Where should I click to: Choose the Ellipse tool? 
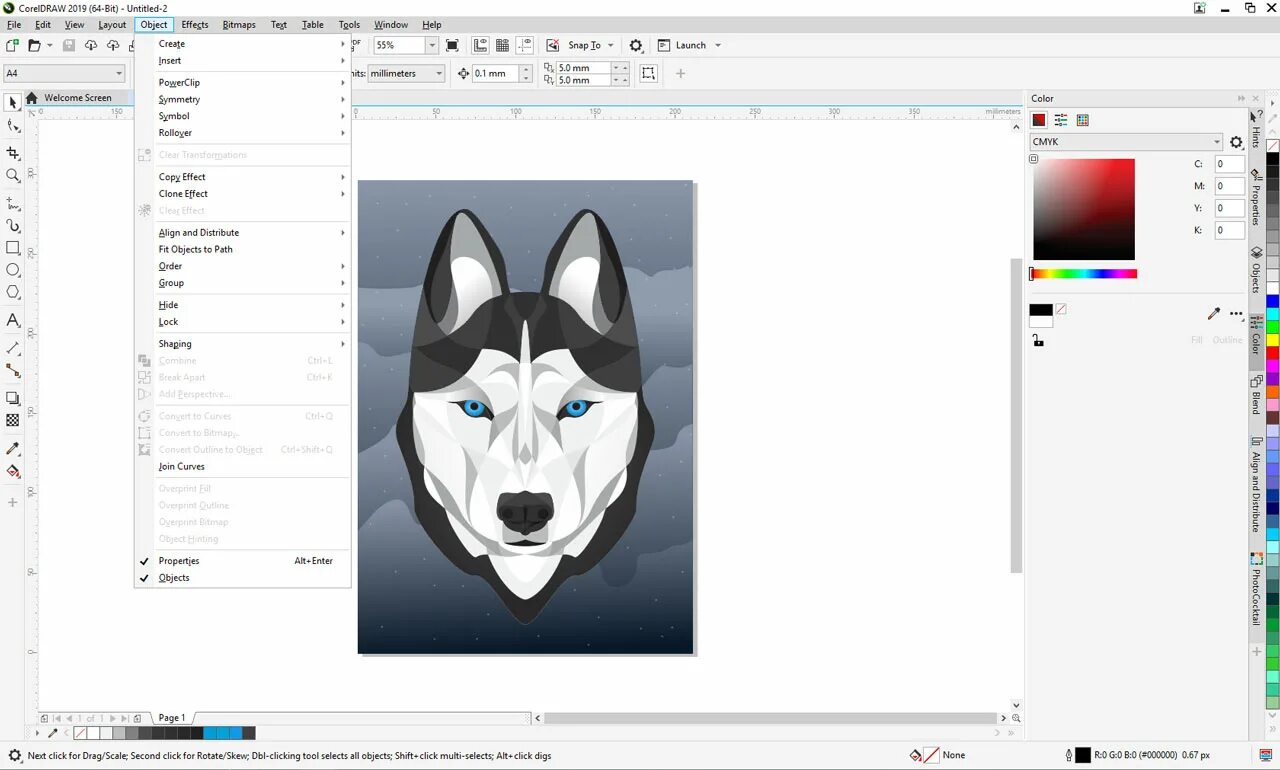click(13, 270)
